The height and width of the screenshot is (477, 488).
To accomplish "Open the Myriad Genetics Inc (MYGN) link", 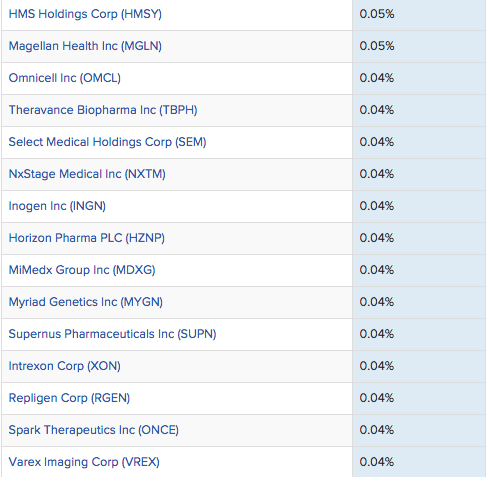I will coord(86,302).
